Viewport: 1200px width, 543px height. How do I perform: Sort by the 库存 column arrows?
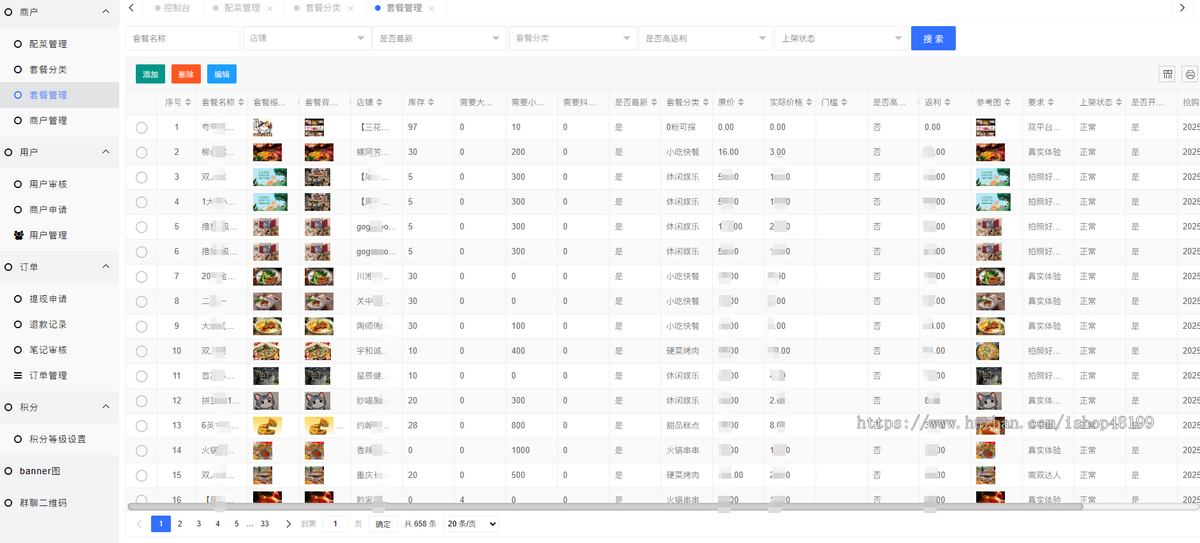[x=433, y=102]
